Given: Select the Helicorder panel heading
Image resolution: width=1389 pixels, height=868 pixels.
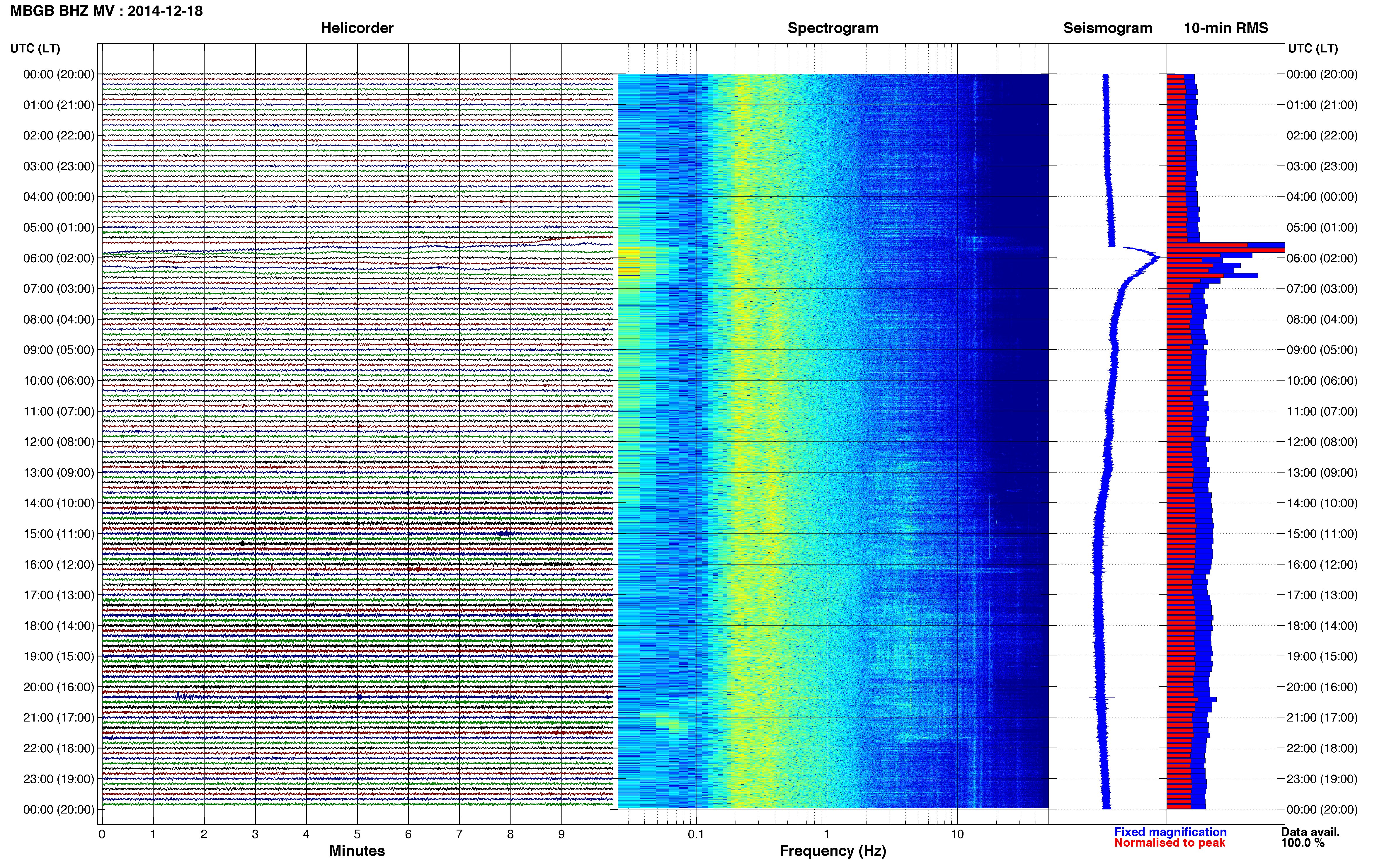Looking at the screenshot, I should coord(357,28).
